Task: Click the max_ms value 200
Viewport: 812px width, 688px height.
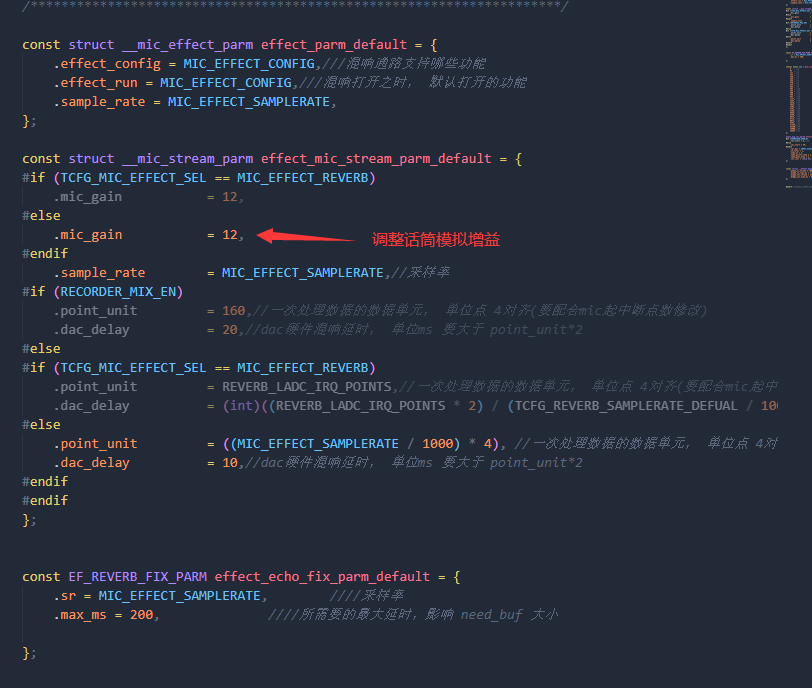Action: click(x=141, y=615)
